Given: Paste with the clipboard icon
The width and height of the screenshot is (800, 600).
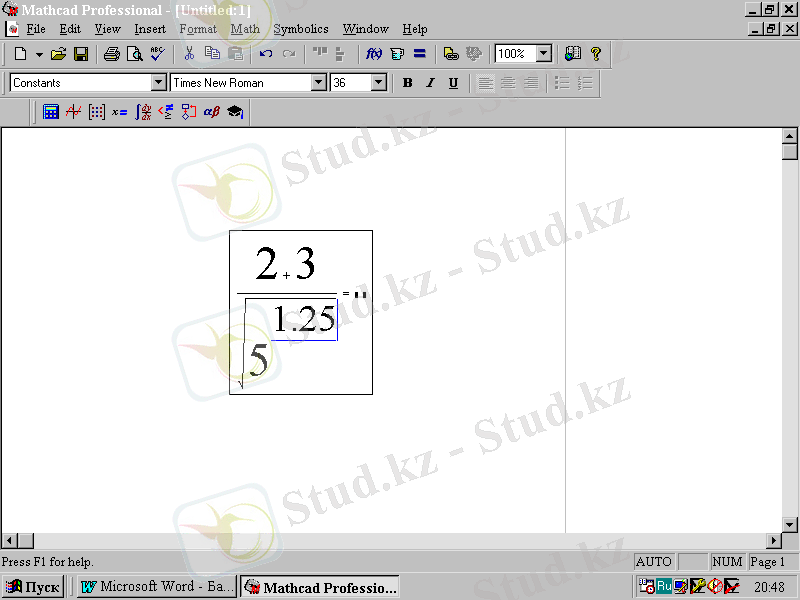Looking at the screenshot, I should (235, 54).
